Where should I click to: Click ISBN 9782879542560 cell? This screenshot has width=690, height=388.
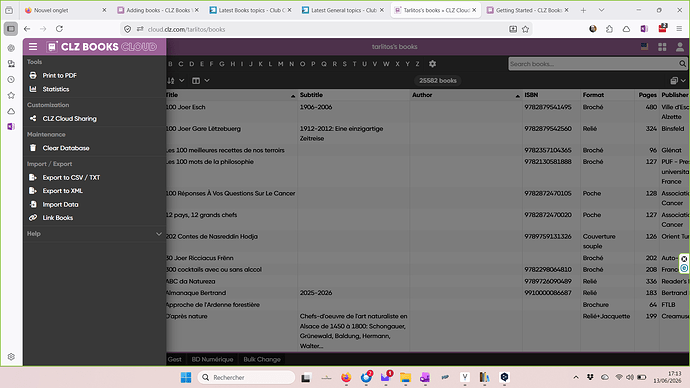pyautogui.click(x=548, y=128)
